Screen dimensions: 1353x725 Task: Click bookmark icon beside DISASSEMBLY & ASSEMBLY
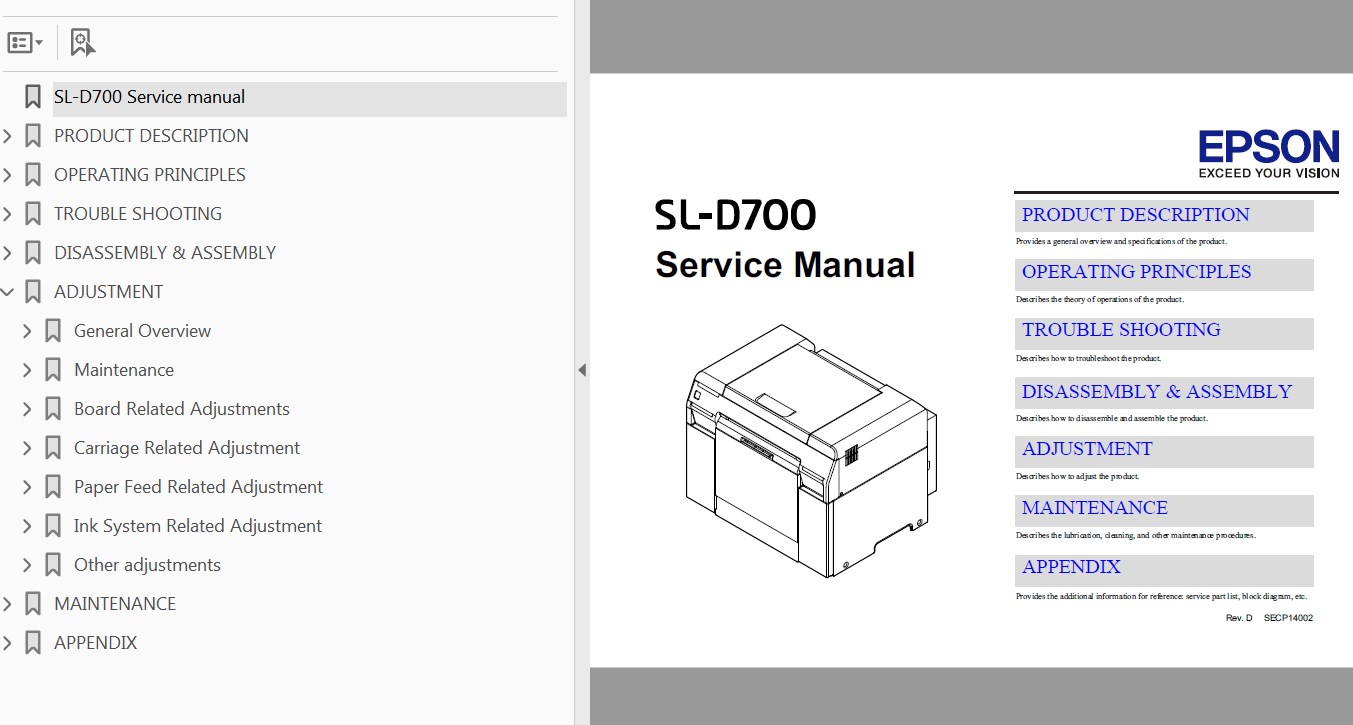click(33, 253)
